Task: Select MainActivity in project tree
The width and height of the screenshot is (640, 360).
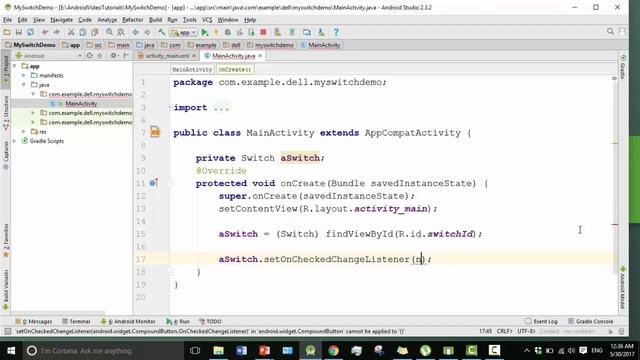Action: tap(81, 103)
